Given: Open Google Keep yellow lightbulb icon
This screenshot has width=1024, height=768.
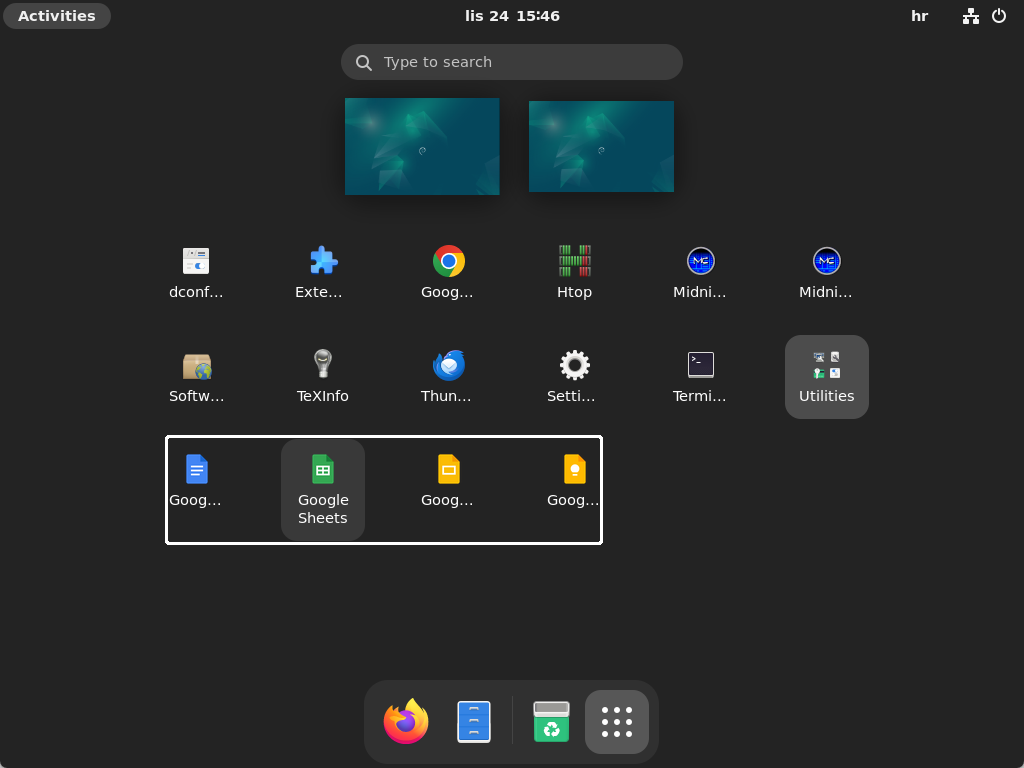Looking at the screenshot, I should tap(575, 481).
